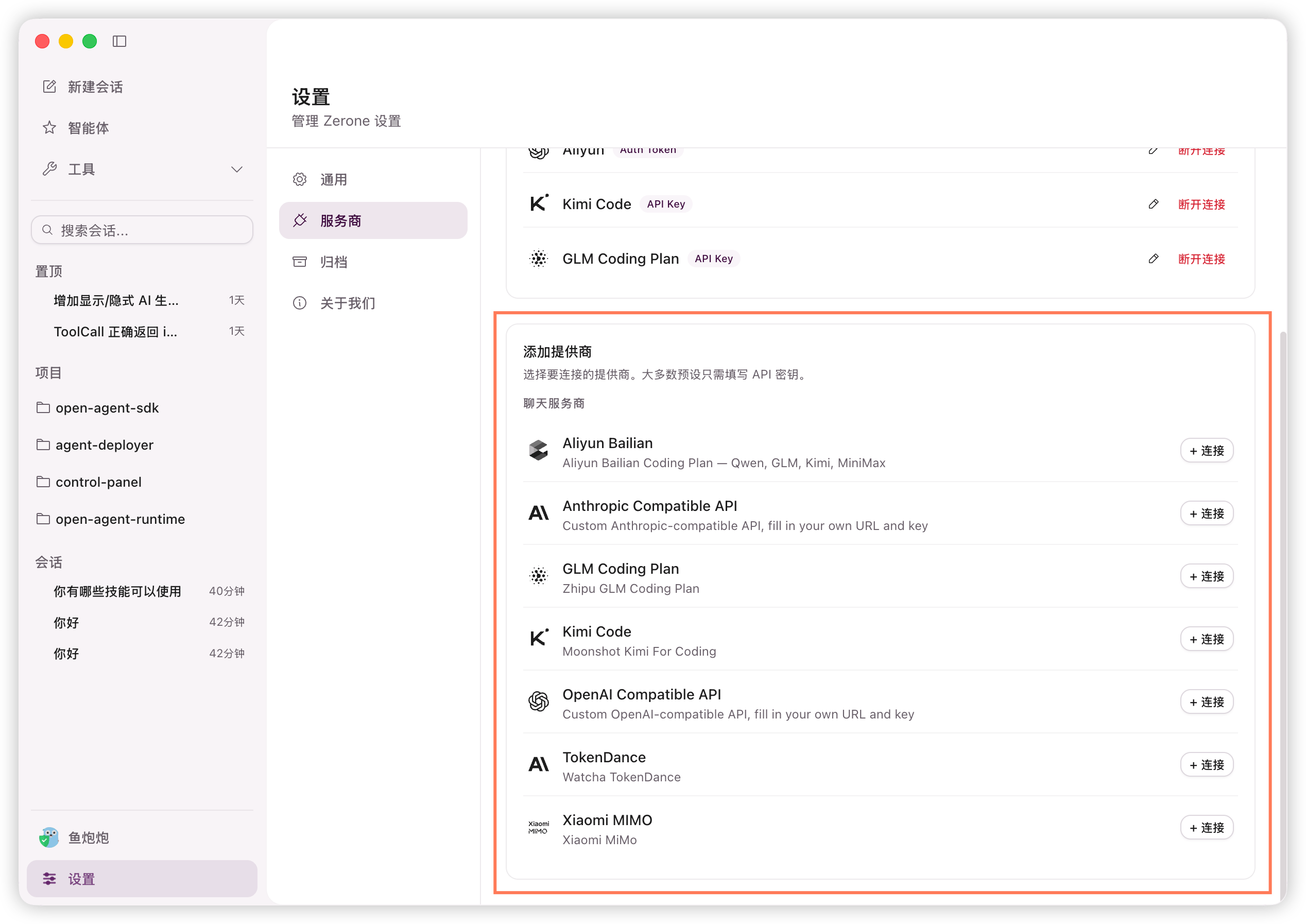Click the Xiaomi MIMO logo icon

pyautogui.click(x=539, y=827)
